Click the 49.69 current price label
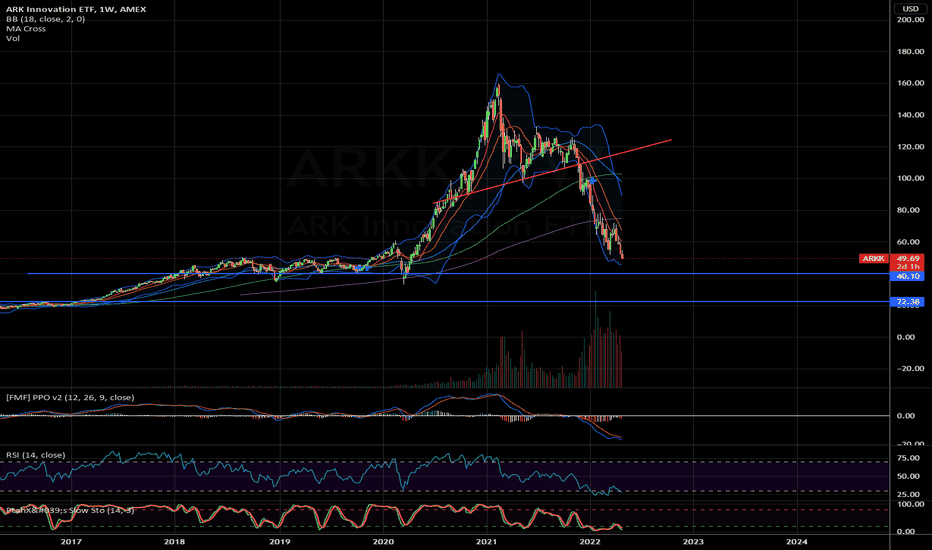Image resolution: width=932 pixels, height=550 pixels. 908,259
